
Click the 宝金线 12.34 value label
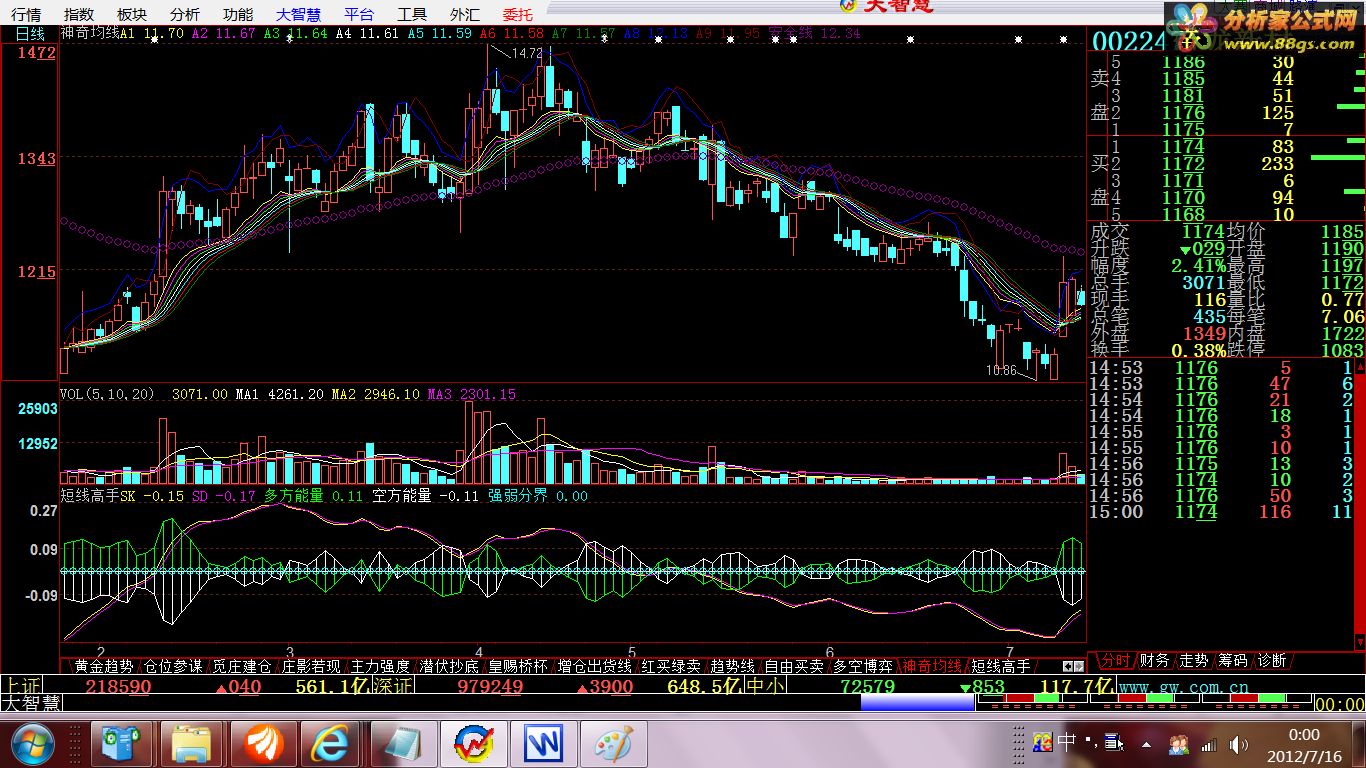tap(813, 33)
